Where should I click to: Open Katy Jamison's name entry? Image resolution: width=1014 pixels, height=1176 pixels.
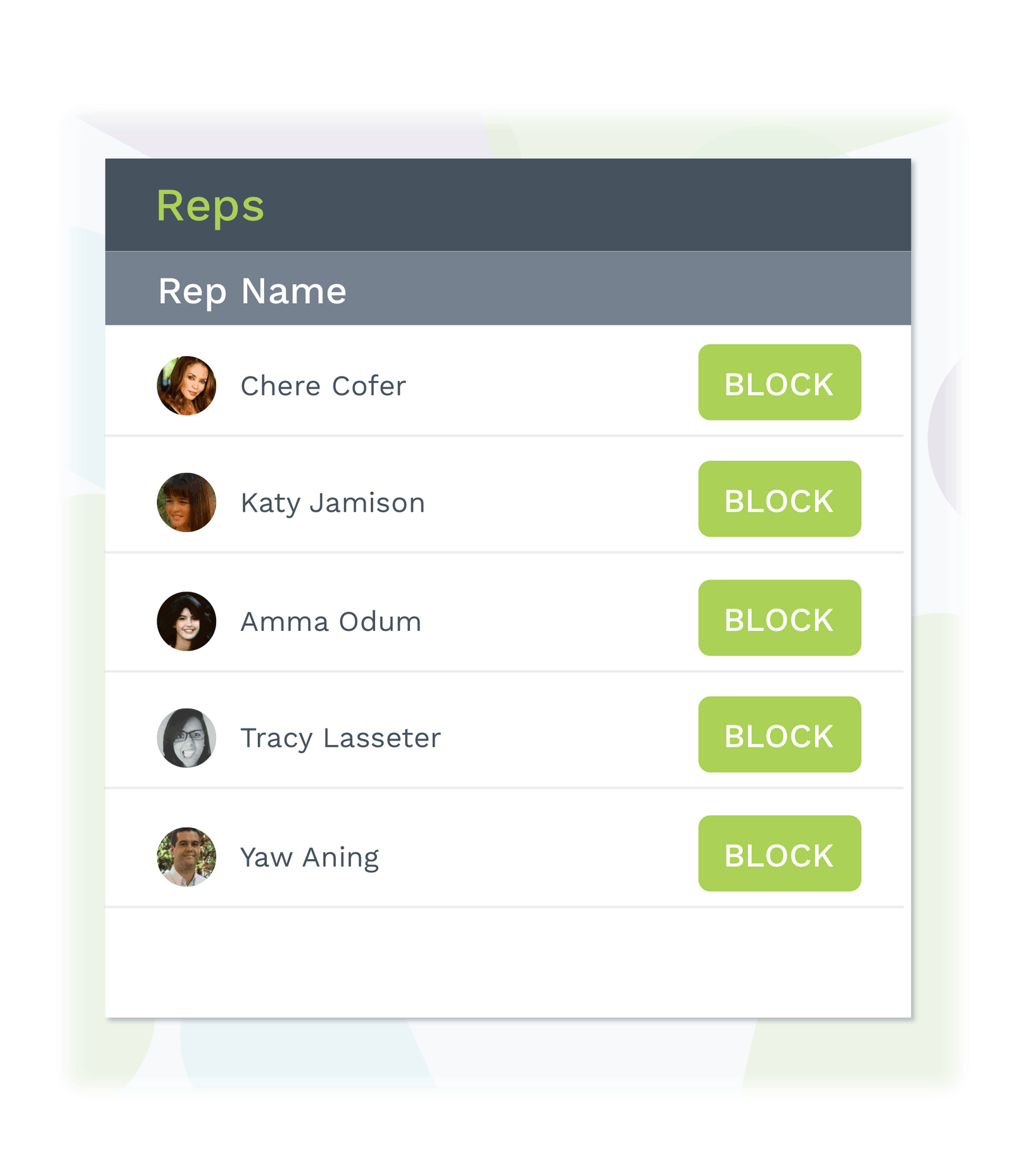[333, 504]
